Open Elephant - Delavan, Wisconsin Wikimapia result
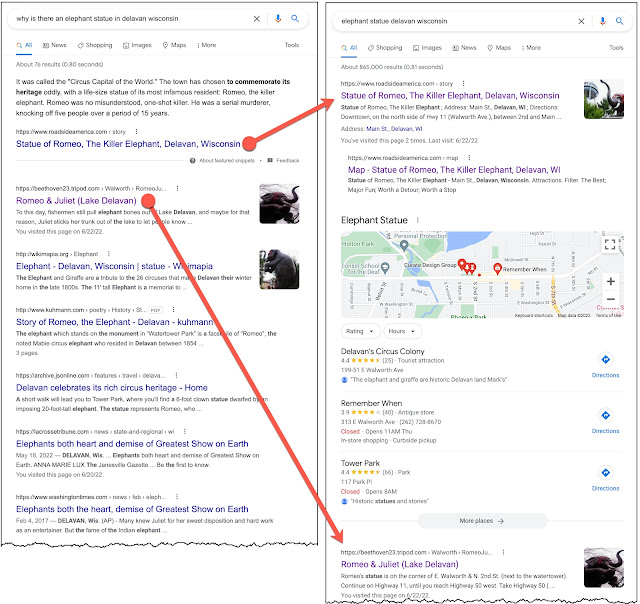The height and width of the screenshot is (604, 640). click(x=114, y=266)
